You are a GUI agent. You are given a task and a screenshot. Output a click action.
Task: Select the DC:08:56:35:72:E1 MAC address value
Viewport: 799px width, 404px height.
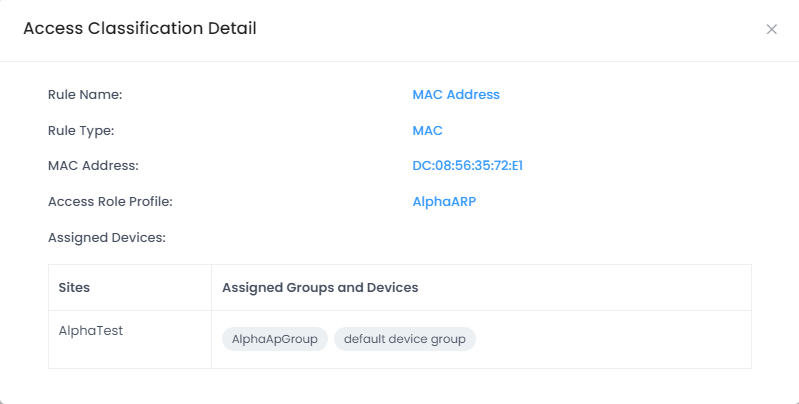pos(467,166)
